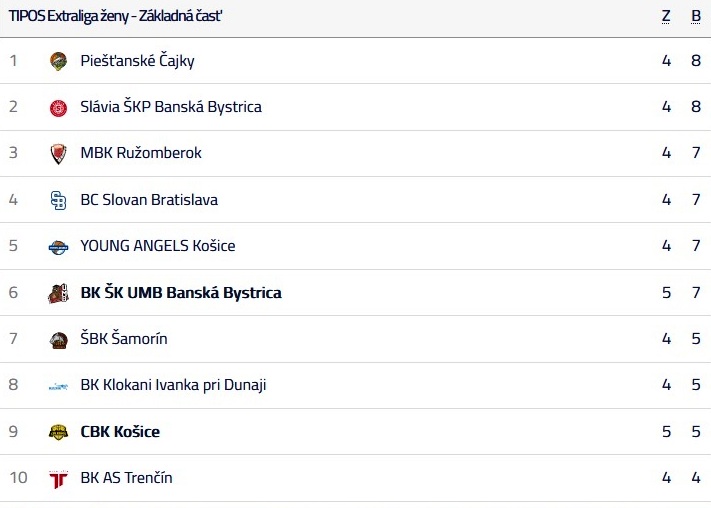Image resolution: width=711 pixels, height=508 pixels.
Task: Click the BK ŠK UMB Banská Bystrica logo
Action: click(x=58, y=293)
